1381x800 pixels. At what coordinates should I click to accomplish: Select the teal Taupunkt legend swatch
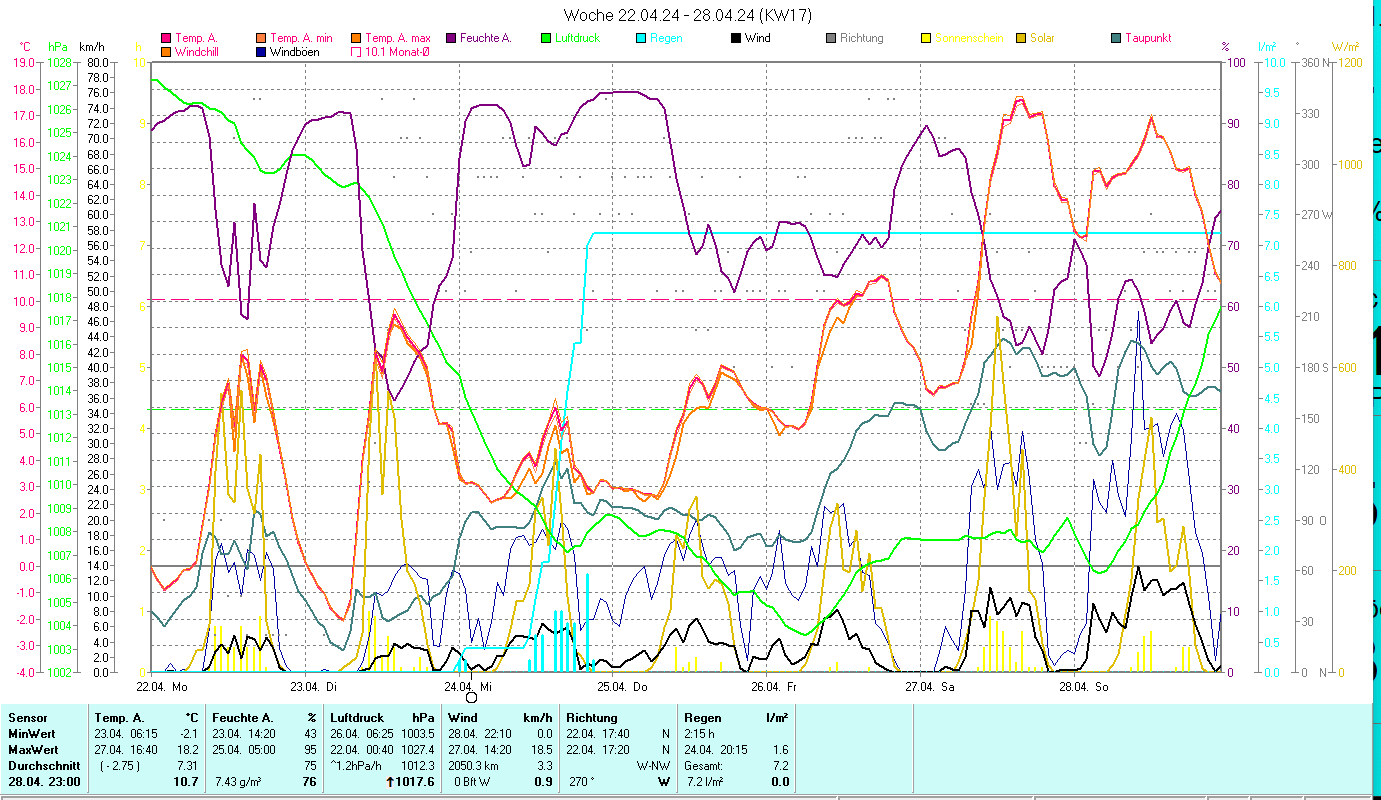tap(1116, 39)
